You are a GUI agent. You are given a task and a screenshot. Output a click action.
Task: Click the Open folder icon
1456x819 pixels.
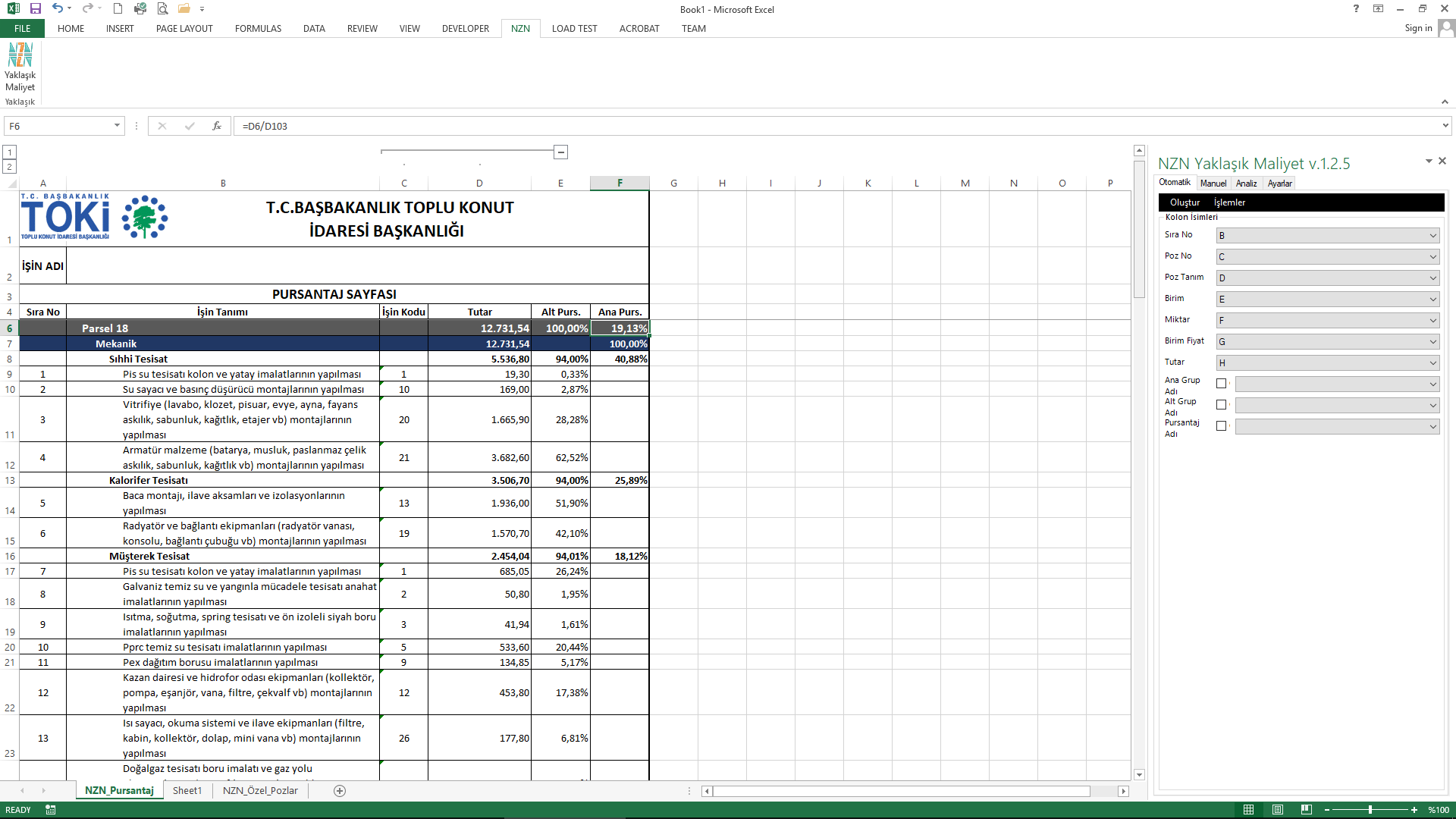[184, 8]
